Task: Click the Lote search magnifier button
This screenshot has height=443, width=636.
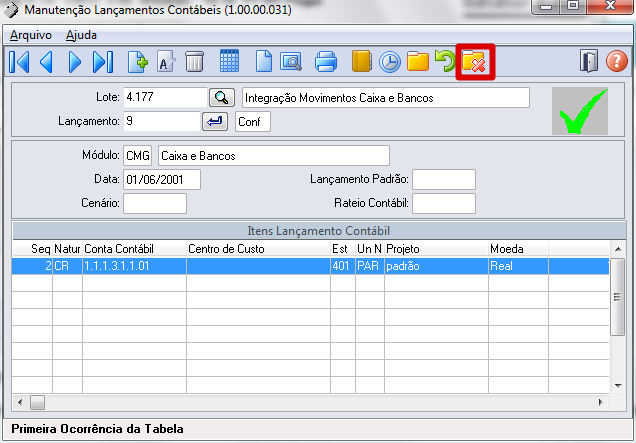Action: coord(222,97)
